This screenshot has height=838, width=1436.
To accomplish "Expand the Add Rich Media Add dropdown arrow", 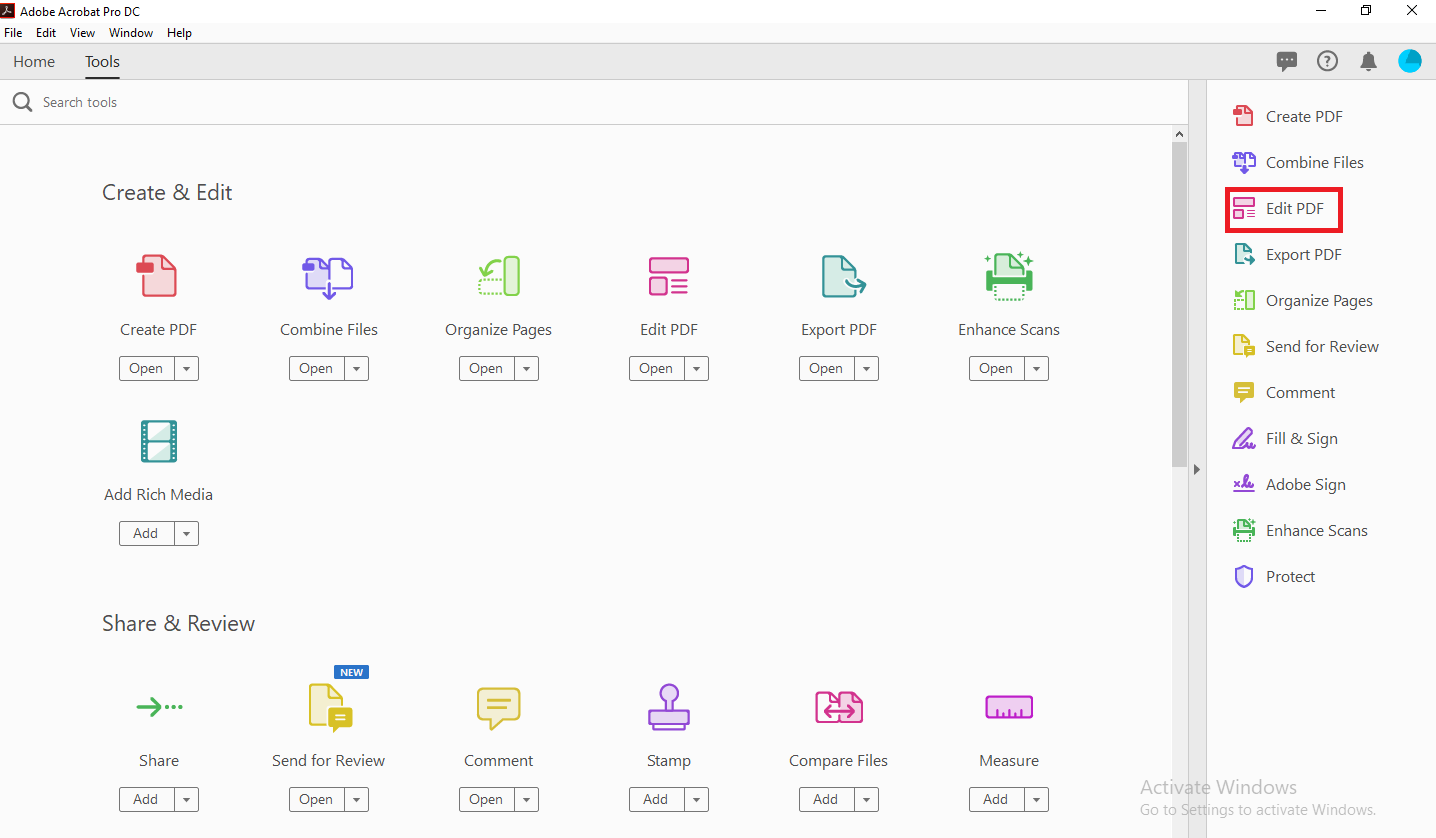I will tap(186, 533).
